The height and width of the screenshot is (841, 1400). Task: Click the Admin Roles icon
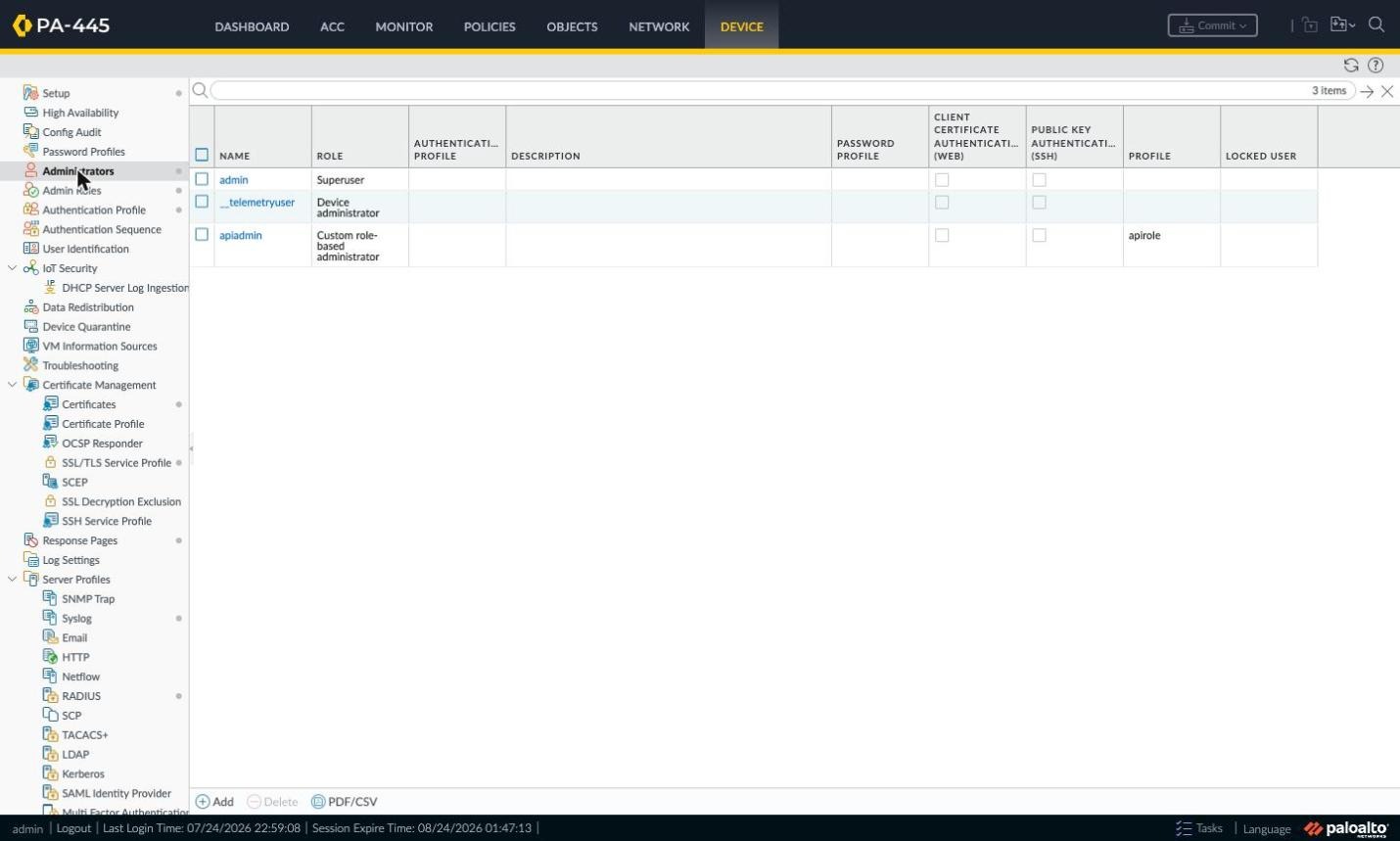pos(30,190)
